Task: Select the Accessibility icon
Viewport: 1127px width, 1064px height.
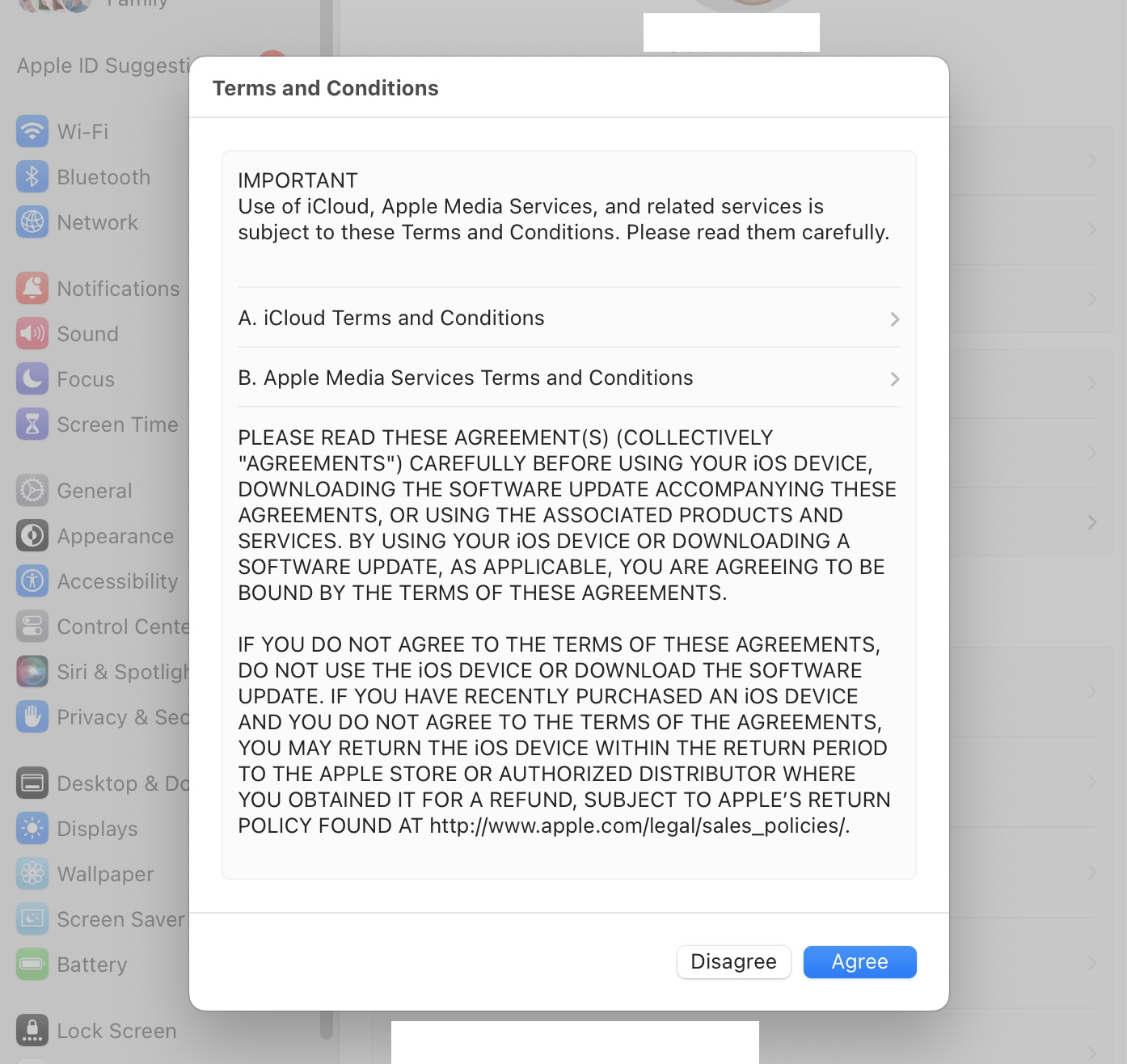Action: (x=32, y=581)
